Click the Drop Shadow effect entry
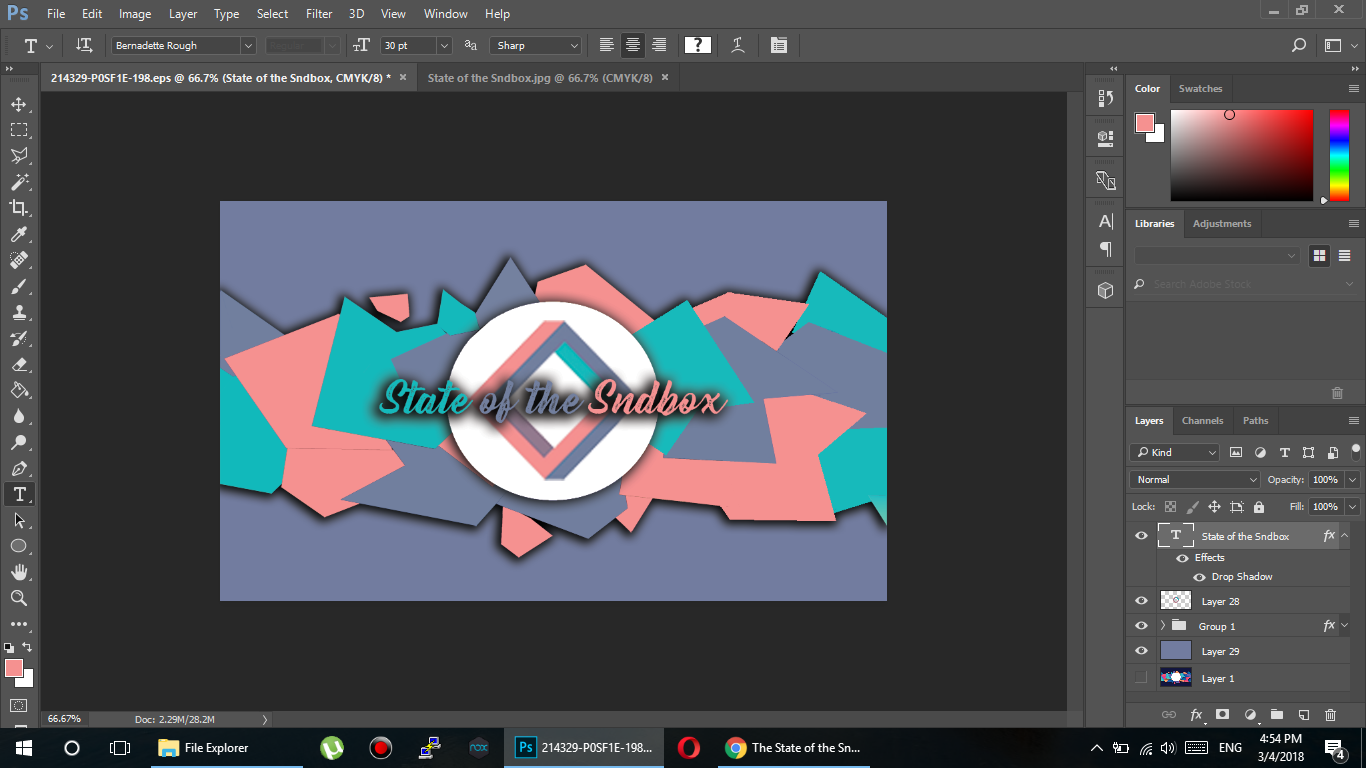This screenshot has height=768, width=1366. 1239,576
